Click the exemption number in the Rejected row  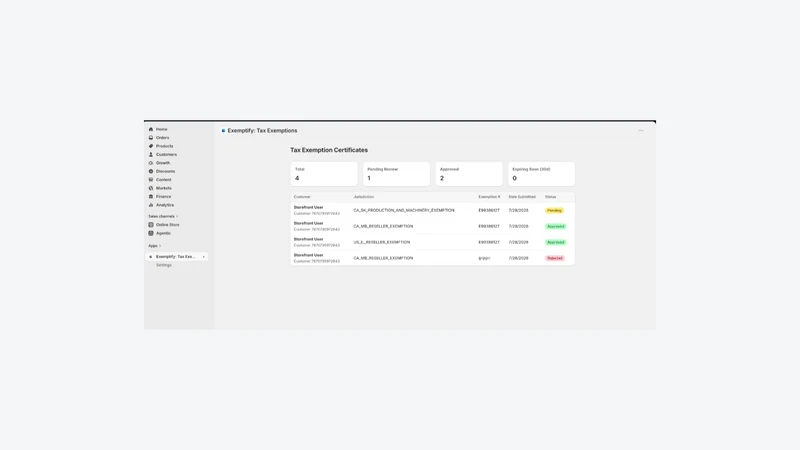click(x=484, y=258)
